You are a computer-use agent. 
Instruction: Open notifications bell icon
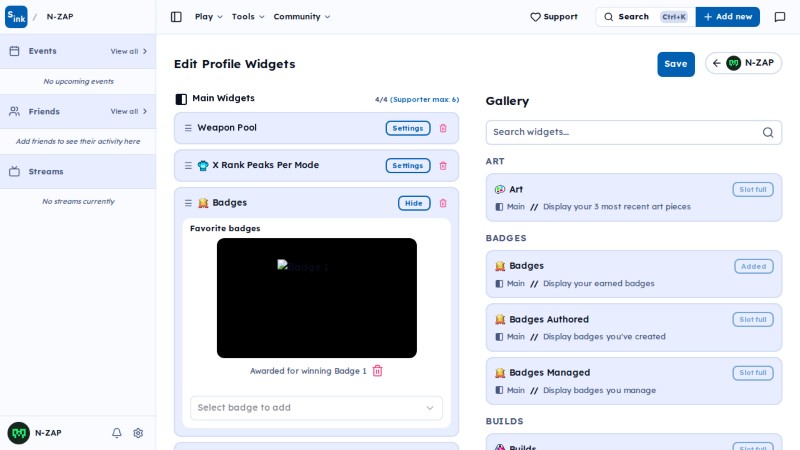(x=117, y=433)
